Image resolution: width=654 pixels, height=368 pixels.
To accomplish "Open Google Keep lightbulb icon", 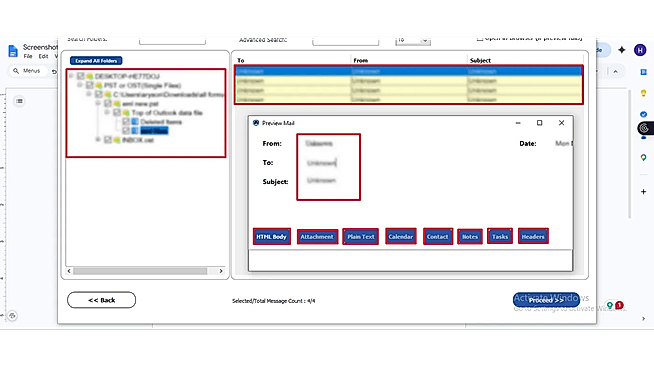I will click(643, 93).
